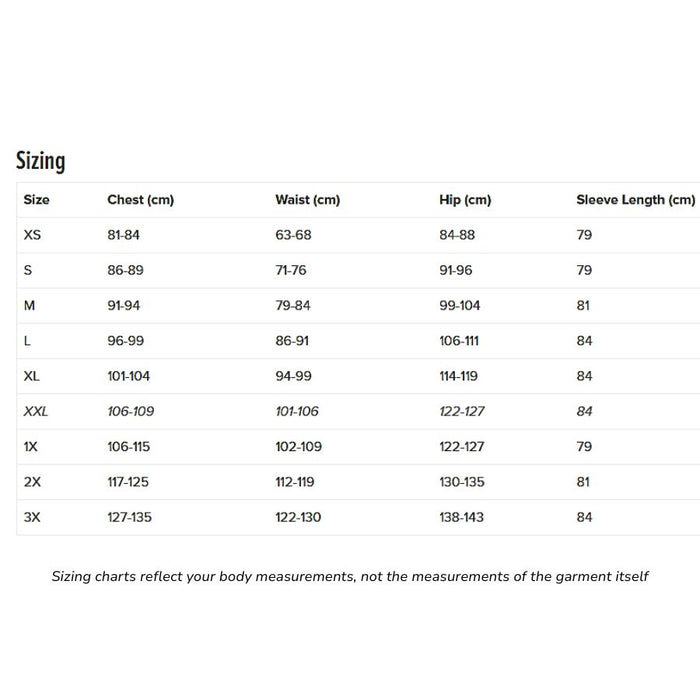The height and width of the screenshot is (700, 700).
Task: Click chest value 106-109 in XXL row
Action: (130, 411)
